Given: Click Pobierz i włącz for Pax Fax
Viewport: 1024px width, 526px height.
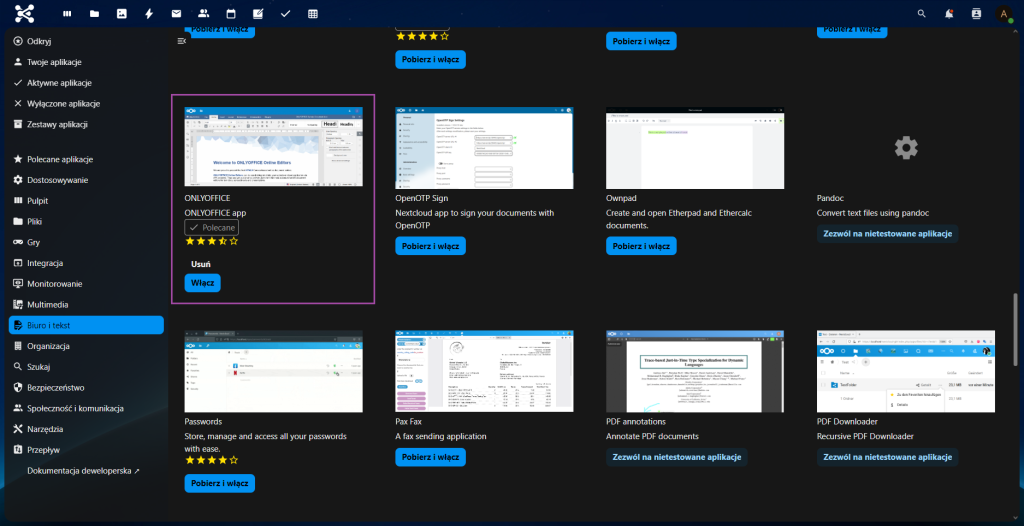Looking at the screenshot, I should coord(430,457).
